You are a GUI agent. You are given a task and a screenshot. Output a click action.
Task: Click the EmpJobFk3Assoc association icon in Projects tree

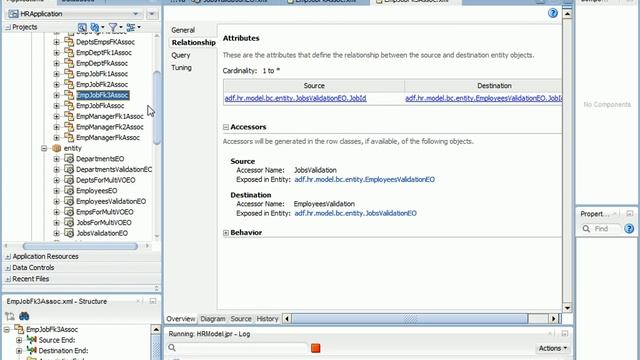click(x=69, y=95)
